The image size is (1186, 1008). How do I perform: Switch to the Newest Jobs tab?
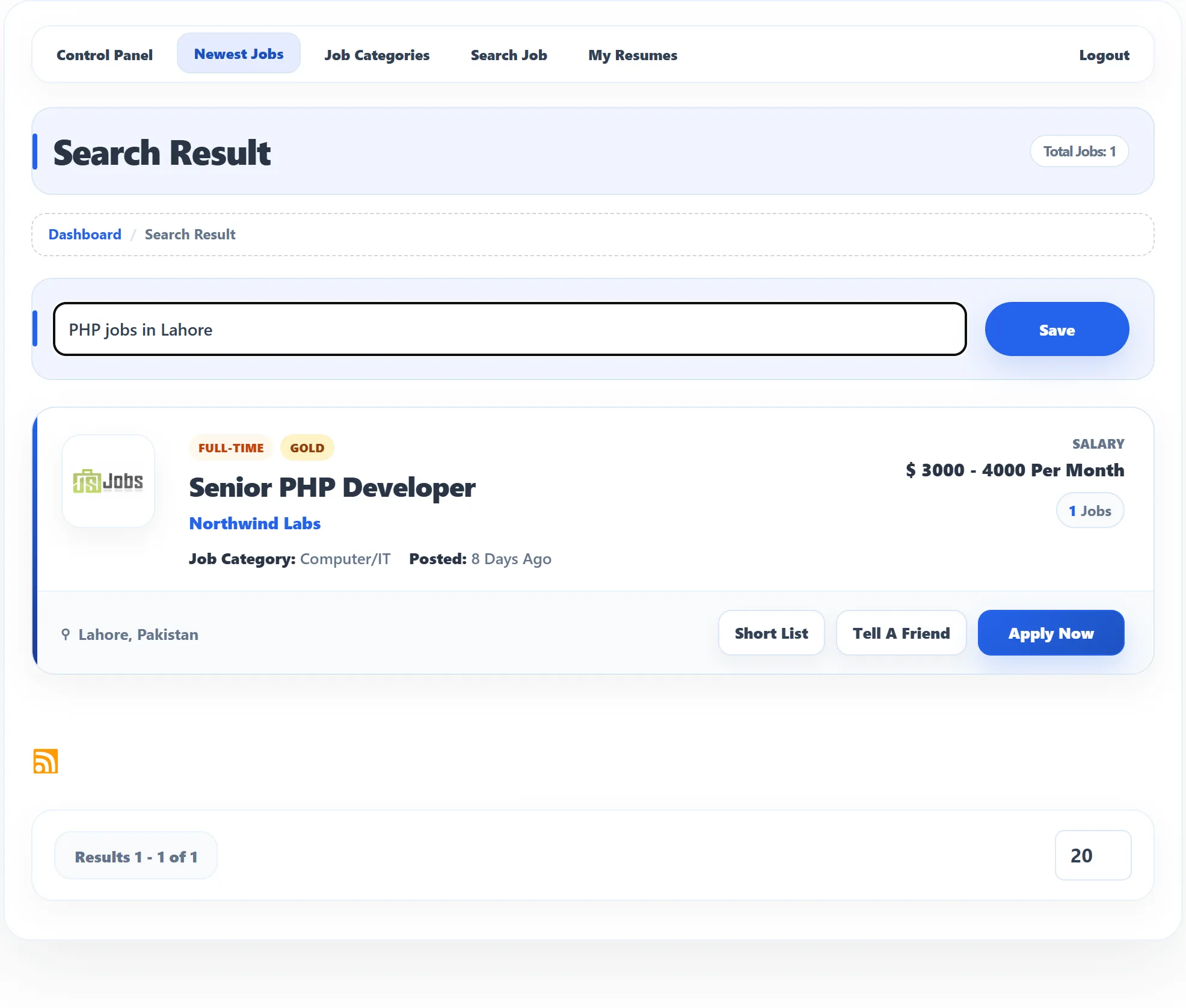pyautogui.click(x=239, y=54)
